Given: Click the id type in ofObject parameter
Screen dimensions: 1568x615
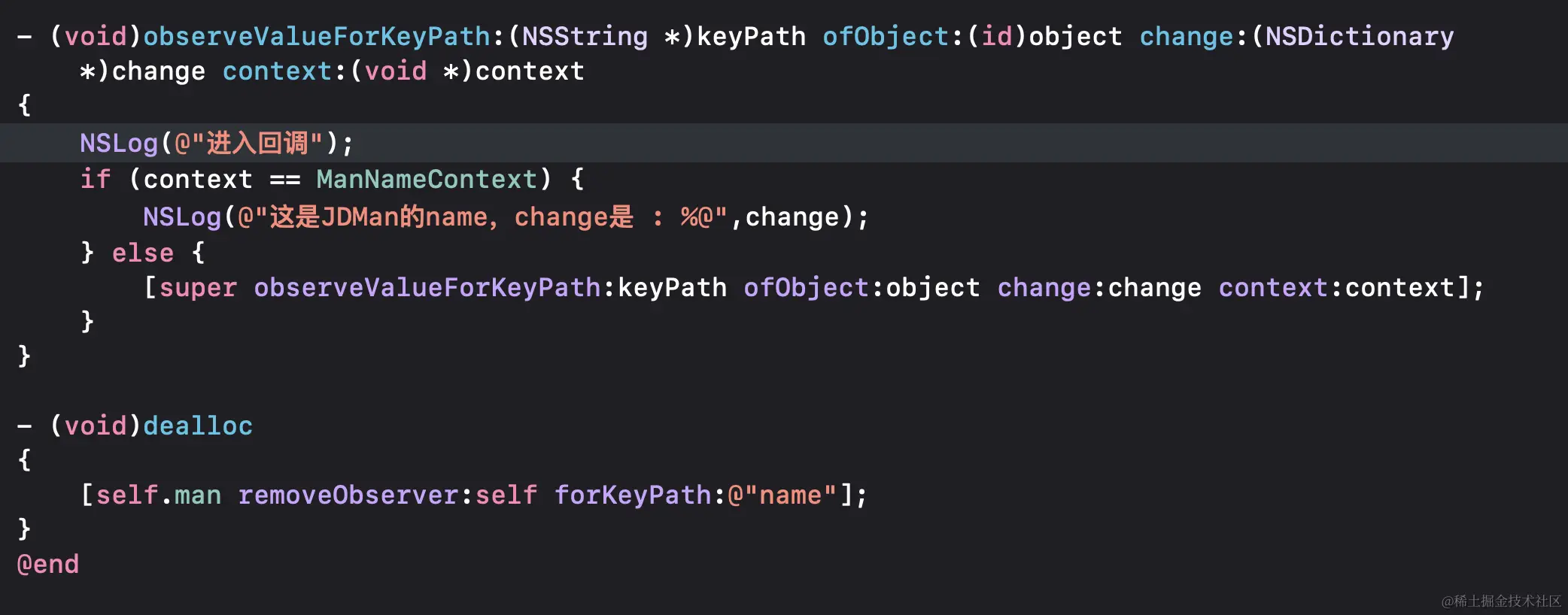Looking at the screenshot, I should click(997, 36).
